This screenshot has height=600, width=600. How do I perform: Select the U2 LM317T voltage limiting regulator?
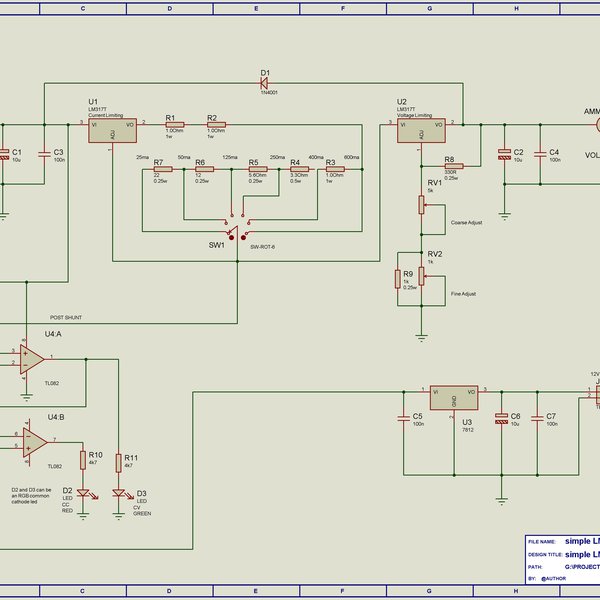421,130
